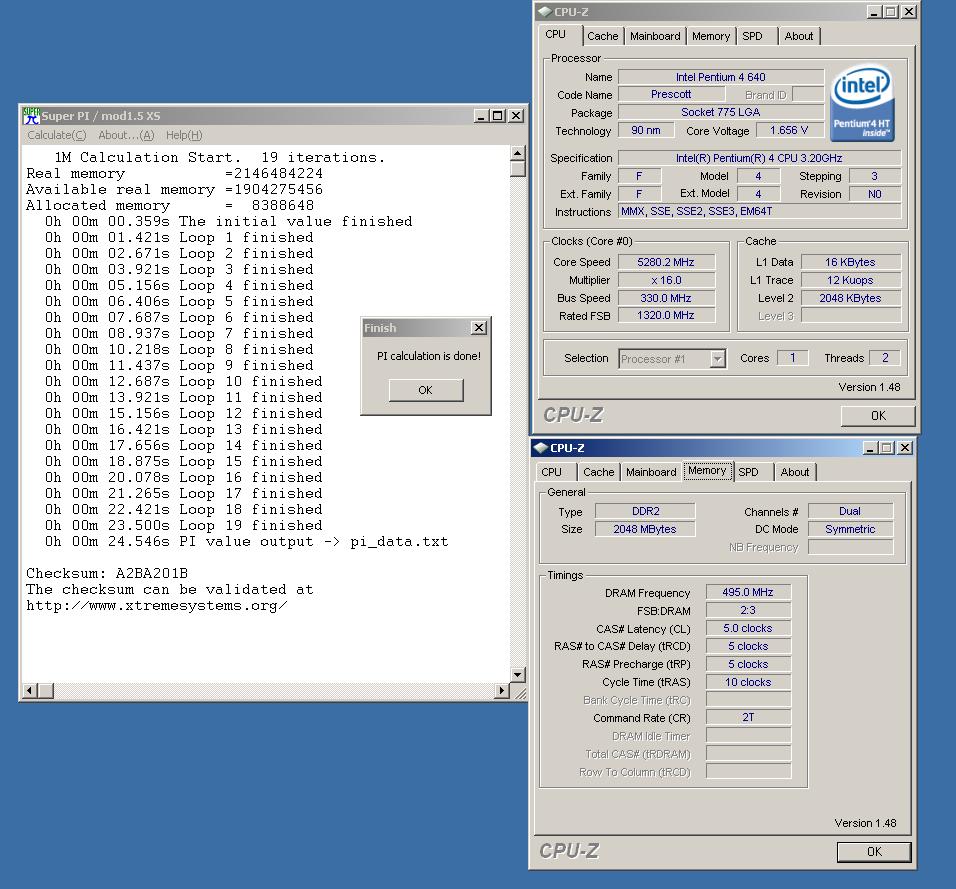Switch to Cache tab in top CPU-Z window
This screenshot has height=889, width=956.
click(x=602, y=36)
